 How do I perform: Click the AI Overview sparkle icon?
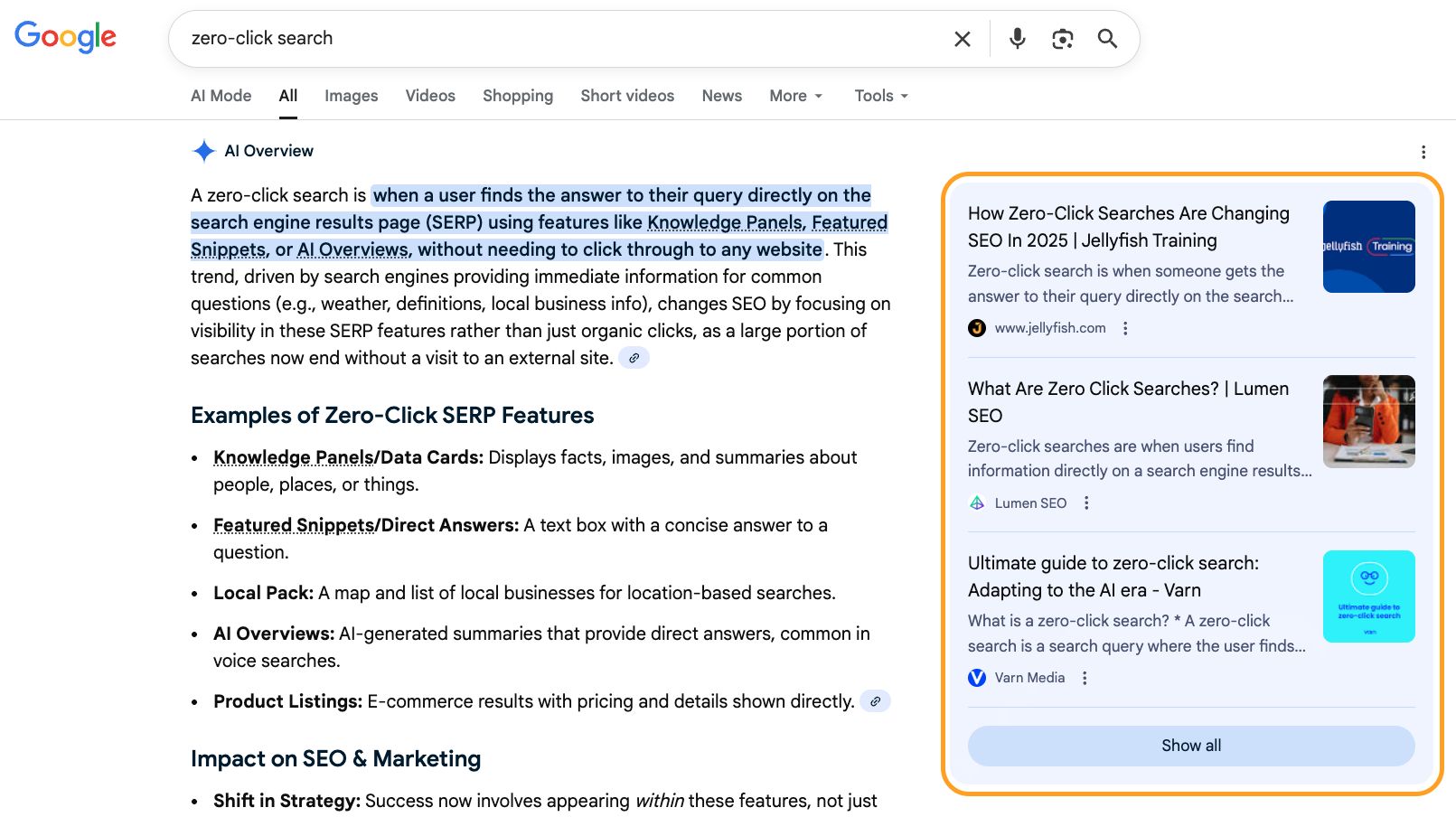pos(204,150)
